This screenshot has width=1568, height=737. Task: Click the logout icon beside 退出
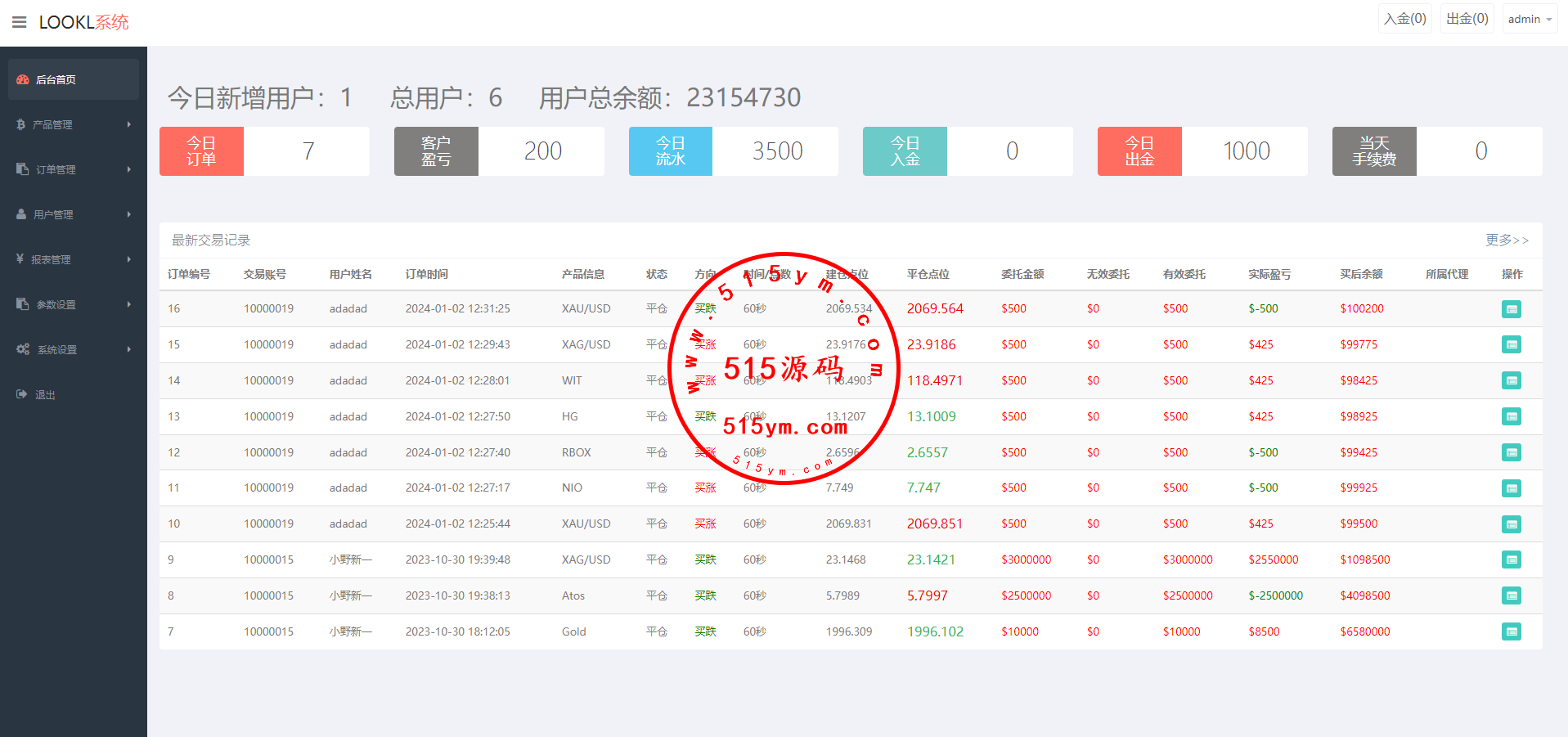coord(22,394)
